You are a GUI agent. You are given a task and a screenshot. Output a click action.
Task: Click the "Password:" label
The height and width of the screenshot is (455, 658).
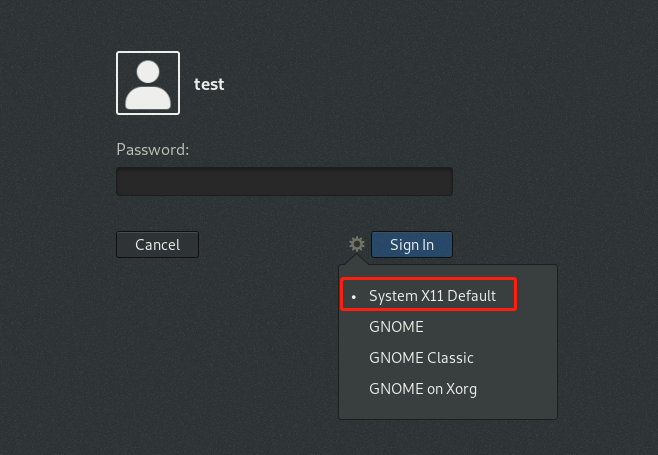click(153, 150)
